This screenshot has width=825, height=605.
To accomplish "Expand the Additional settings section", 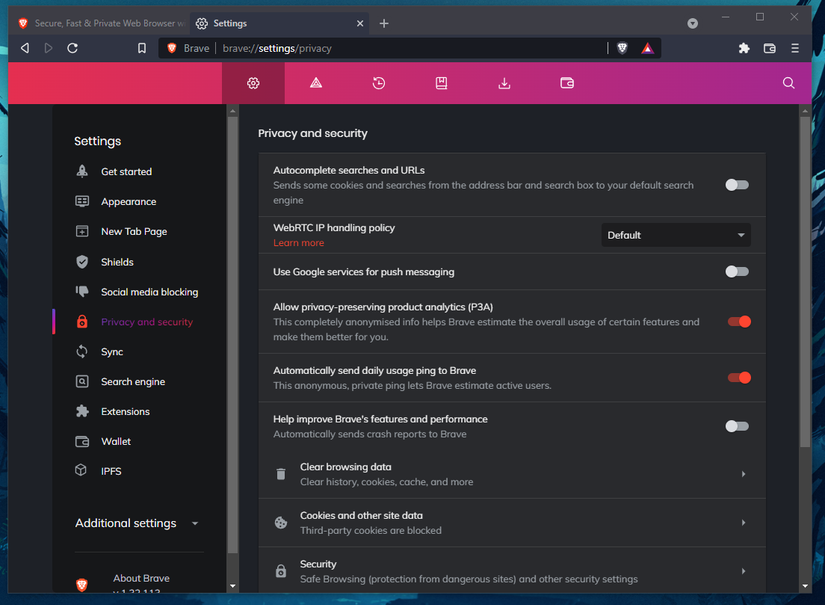I will pos(136,523).
